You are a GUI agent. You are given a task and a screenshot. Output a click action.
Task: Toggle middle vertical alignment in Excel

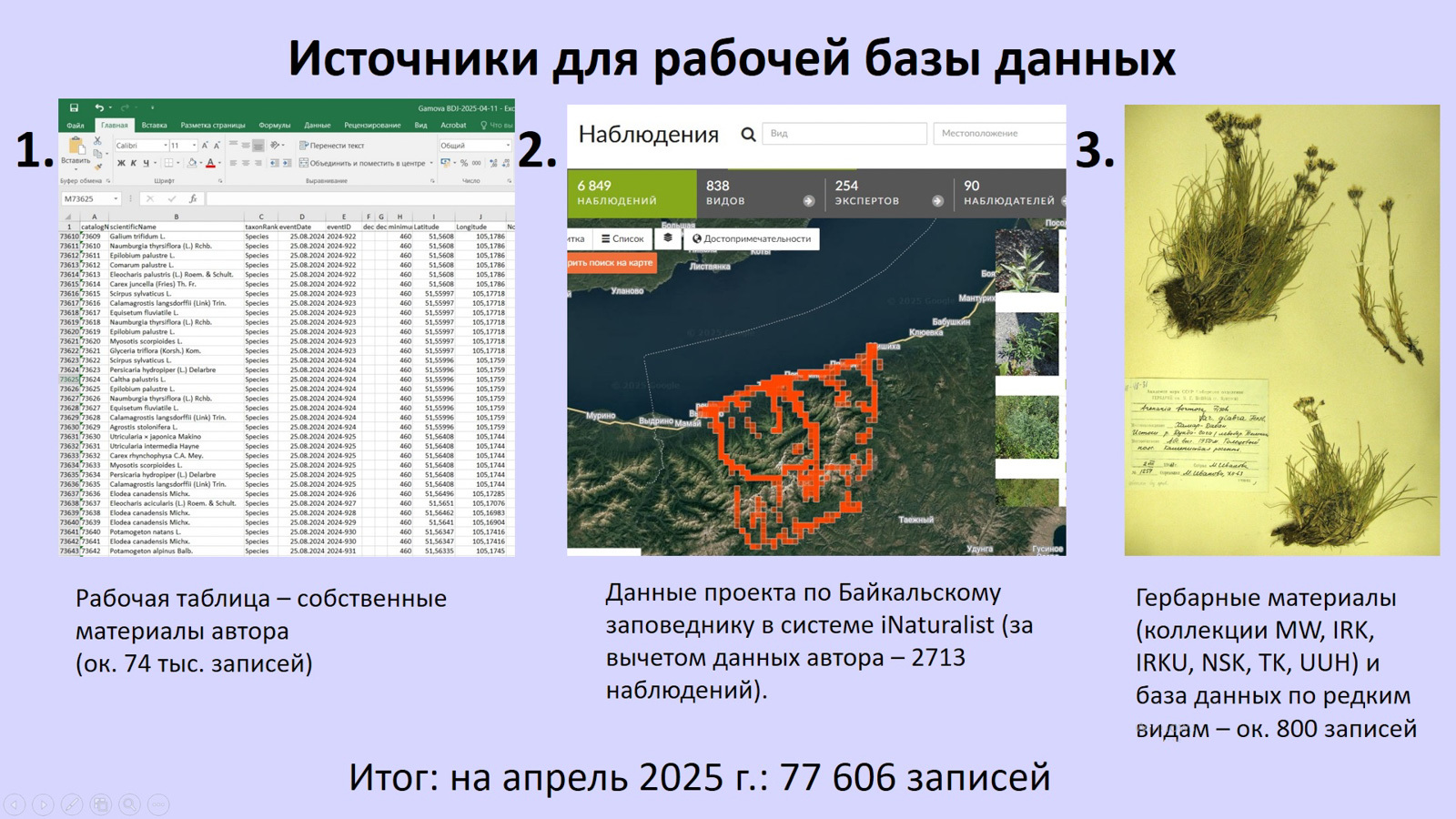[246, 146]
